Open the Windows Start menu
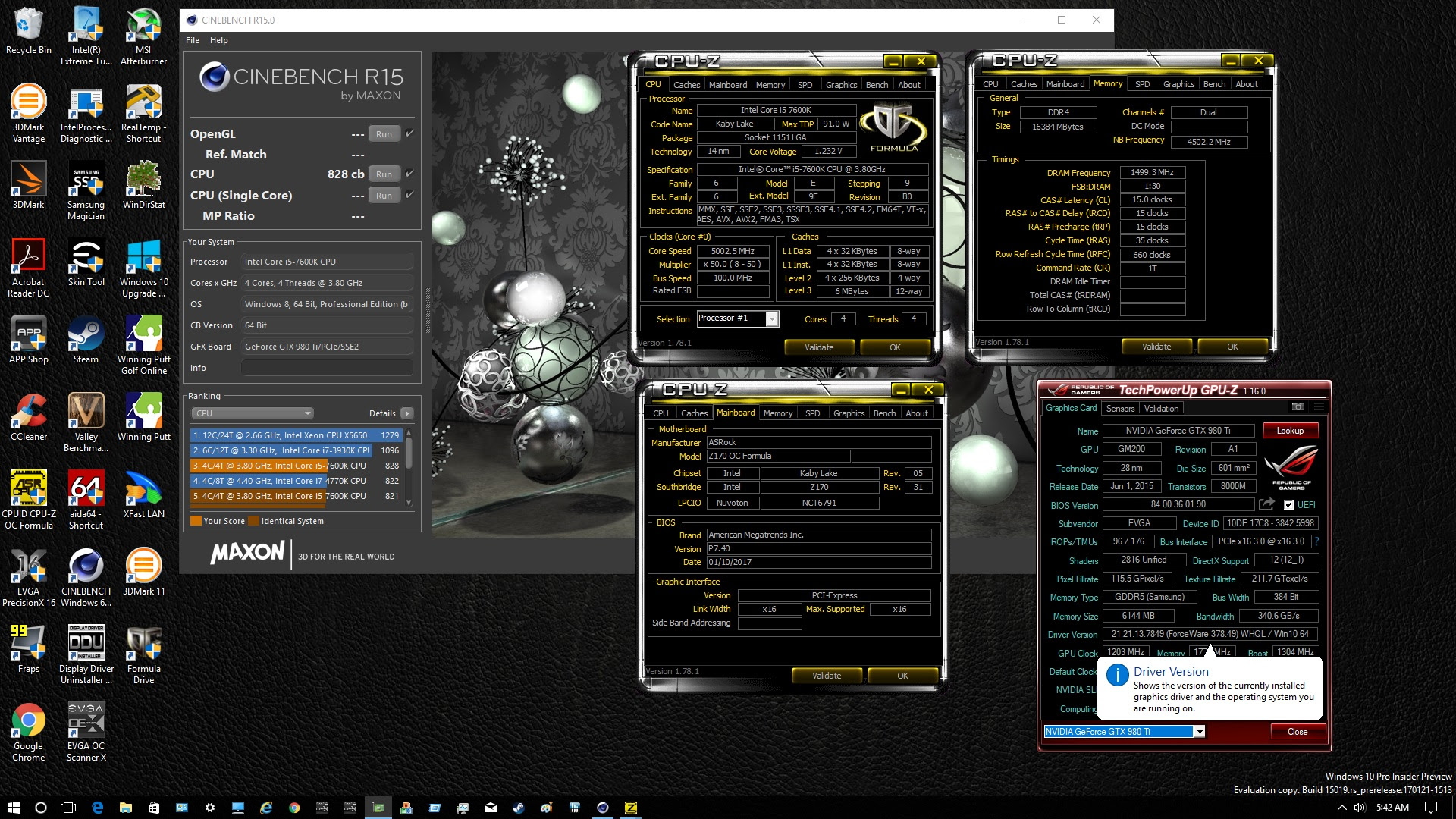Image resolution: width=1456 pixels, height=819 pixels. pyautogui.click(x=13, y=808)
